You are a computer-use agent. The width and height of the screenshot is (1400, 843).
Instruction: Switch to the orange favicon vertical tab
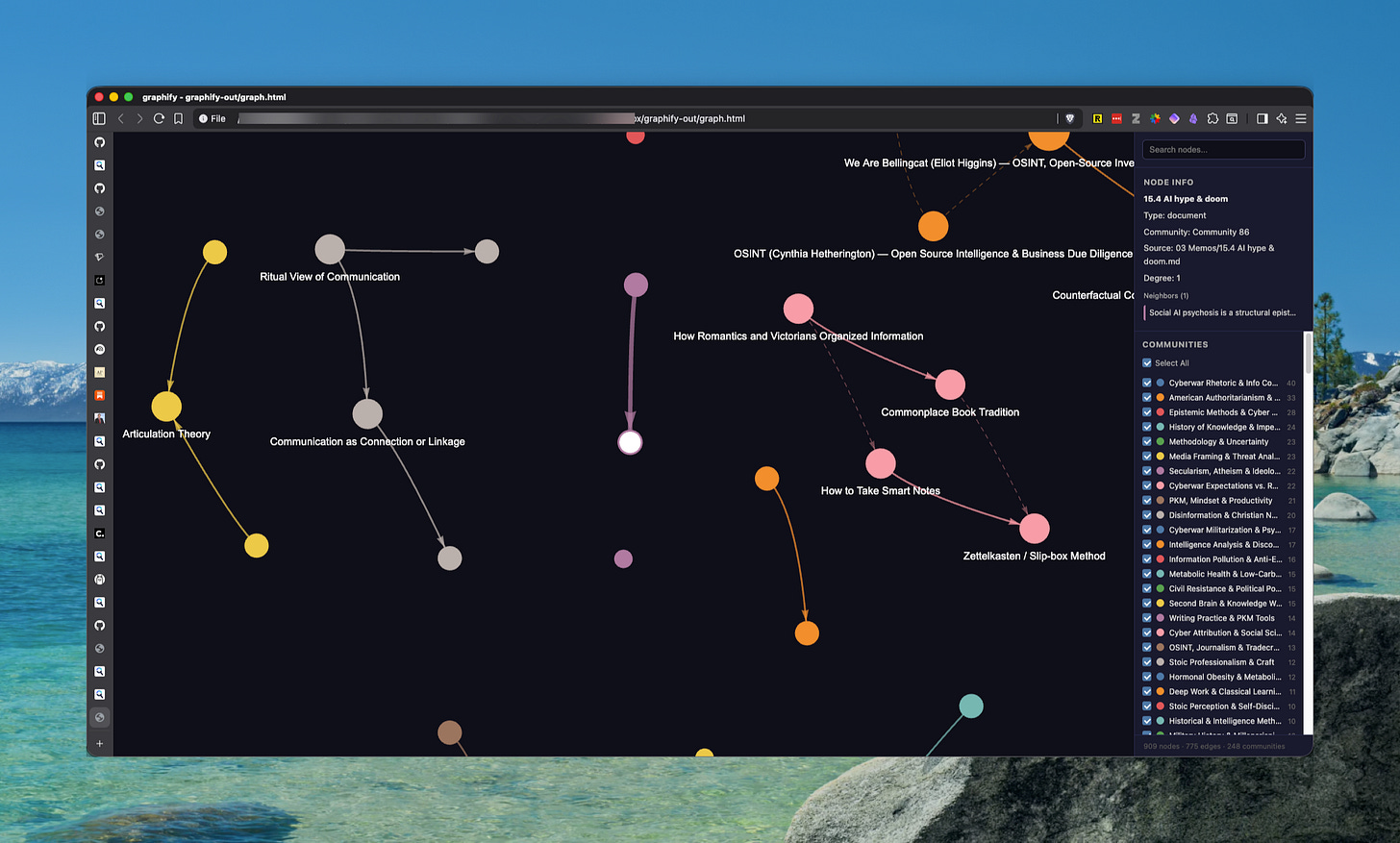click(99, 395)
